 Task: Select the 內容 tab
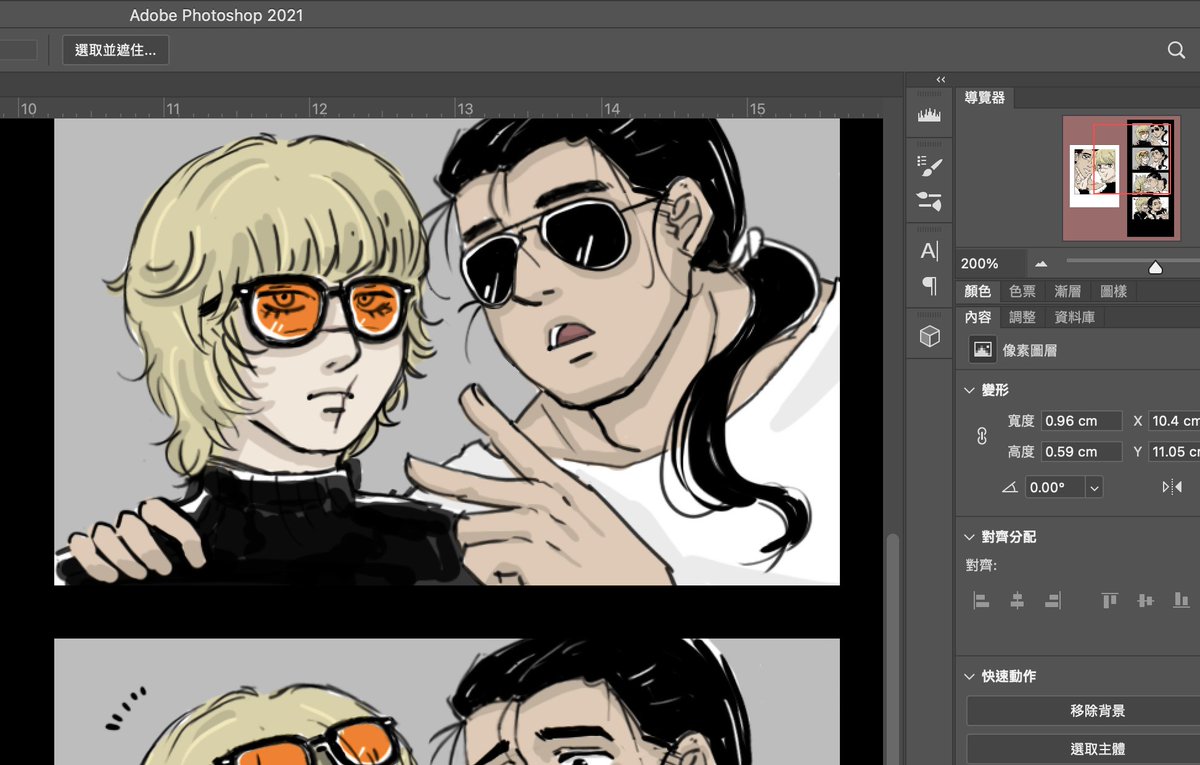(x=977, y=317)
